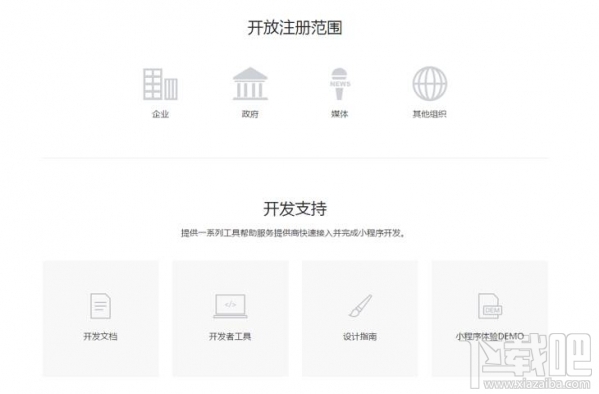599x394 pixels.
Task: Click the 提供一系列工具 description text
Action: (293, 233)
